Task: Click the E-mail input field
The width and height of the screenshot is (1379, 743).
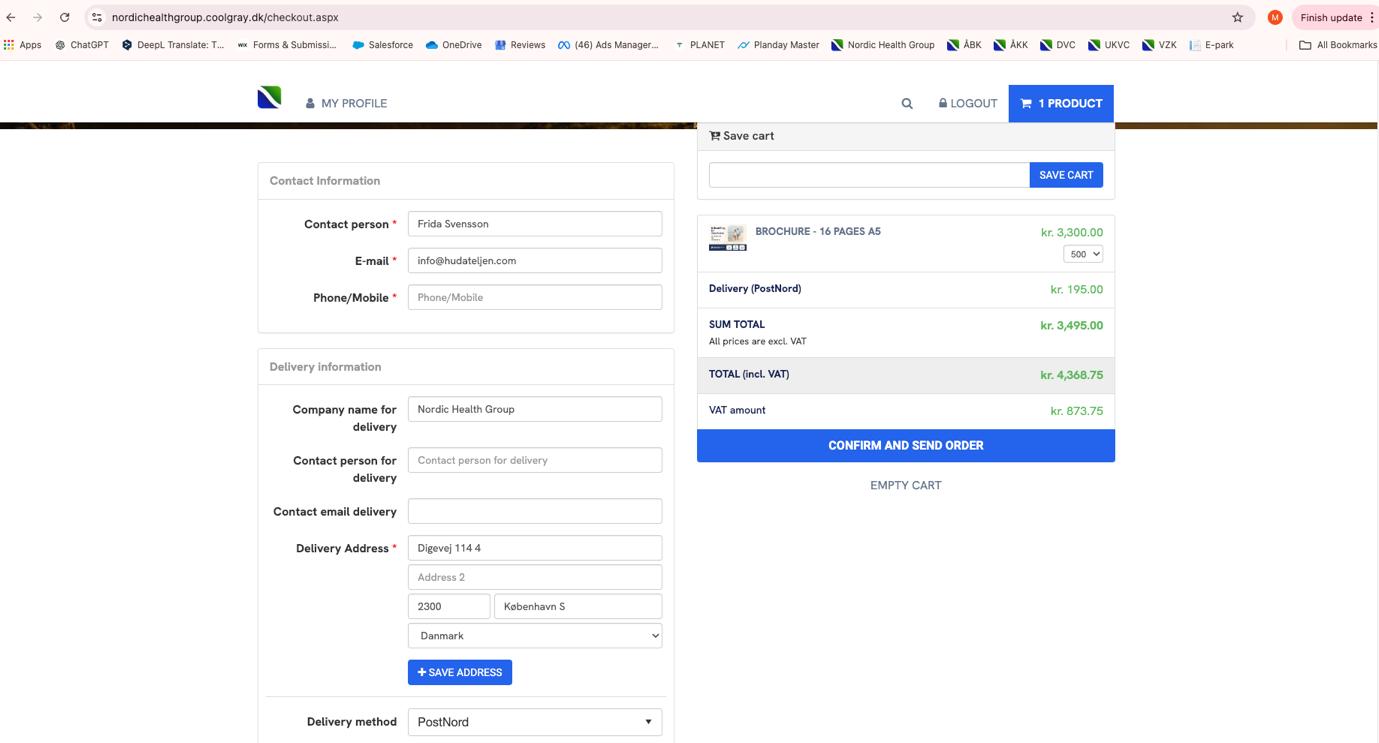Action: [x=535, y=261]
